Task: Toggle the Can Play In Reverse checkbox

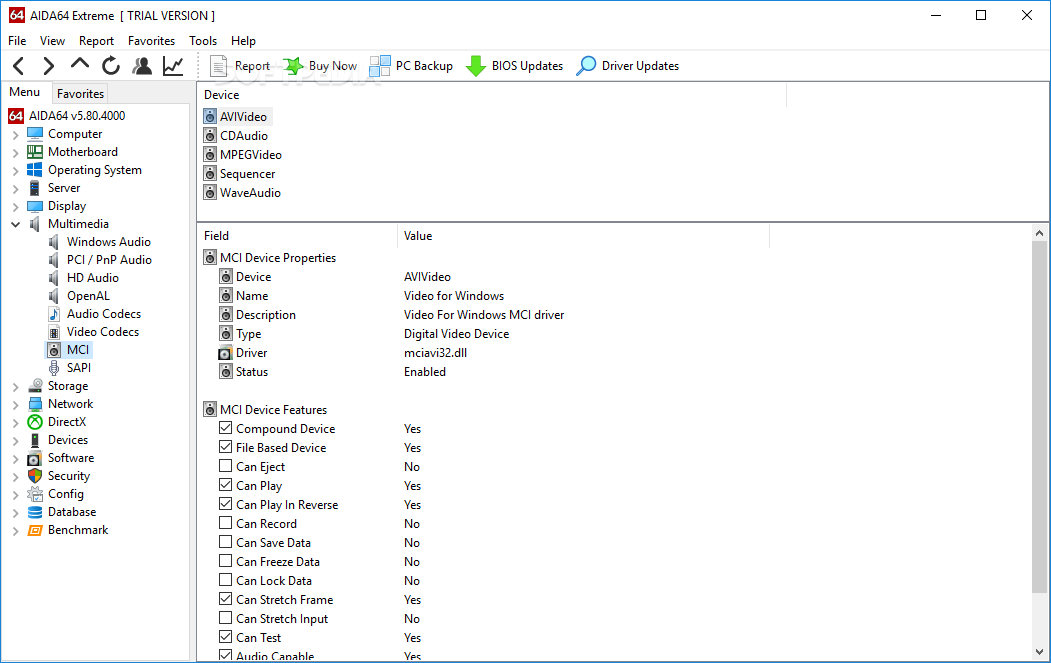Action: click(x=226, y=503)
